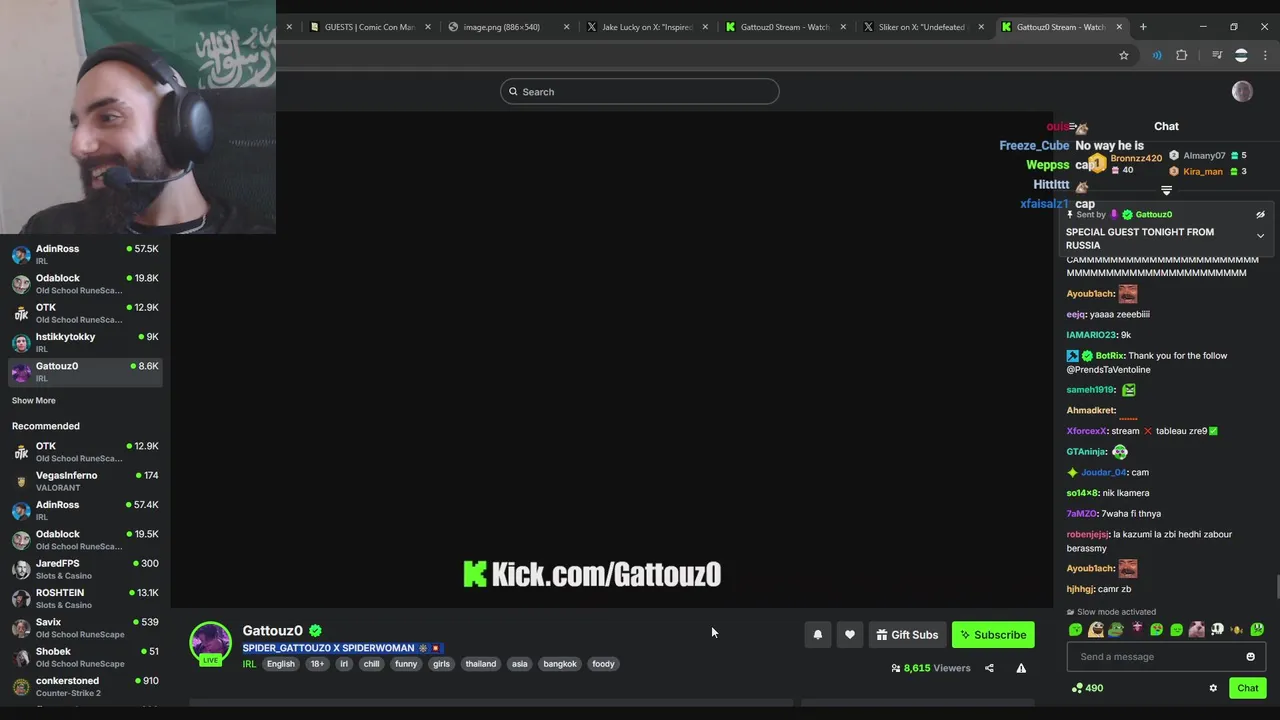Viewport: 1280px width, 720px height.
Task: Click Almany07 in gift leaderboard
Action: (x=1204, y=156)
